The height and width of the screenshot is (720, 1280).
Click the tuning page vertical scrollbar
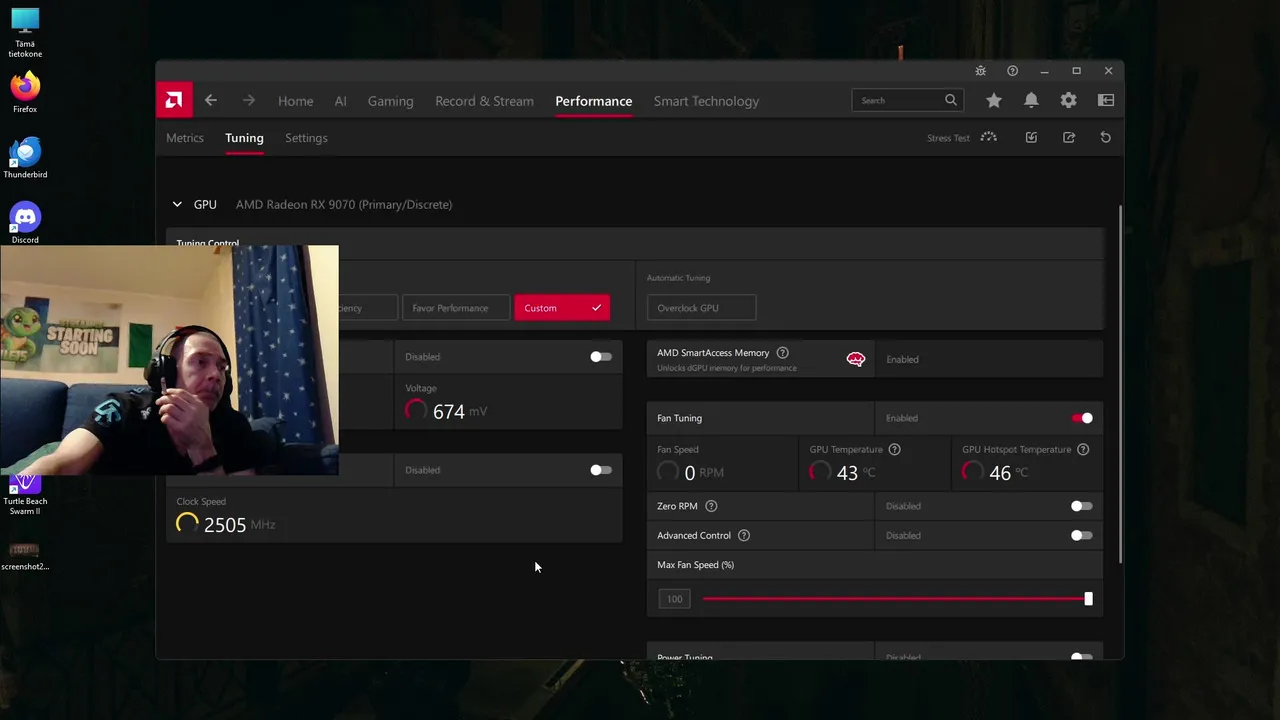[x=1120, y=385]
